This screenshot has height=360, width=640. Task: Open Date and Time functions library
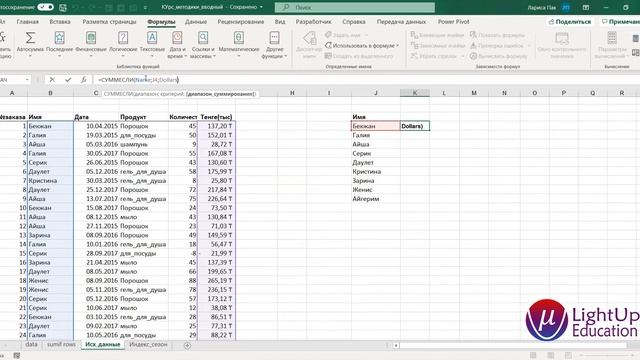pyautogui.click(x=177, y=38)
